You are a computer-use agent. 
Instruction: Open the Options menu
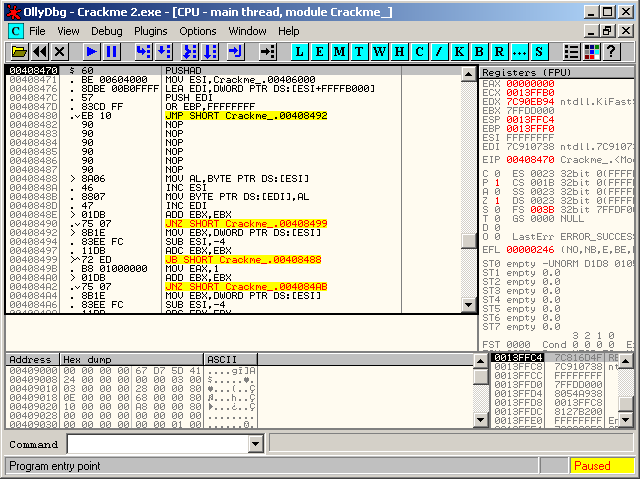(198, 31)
